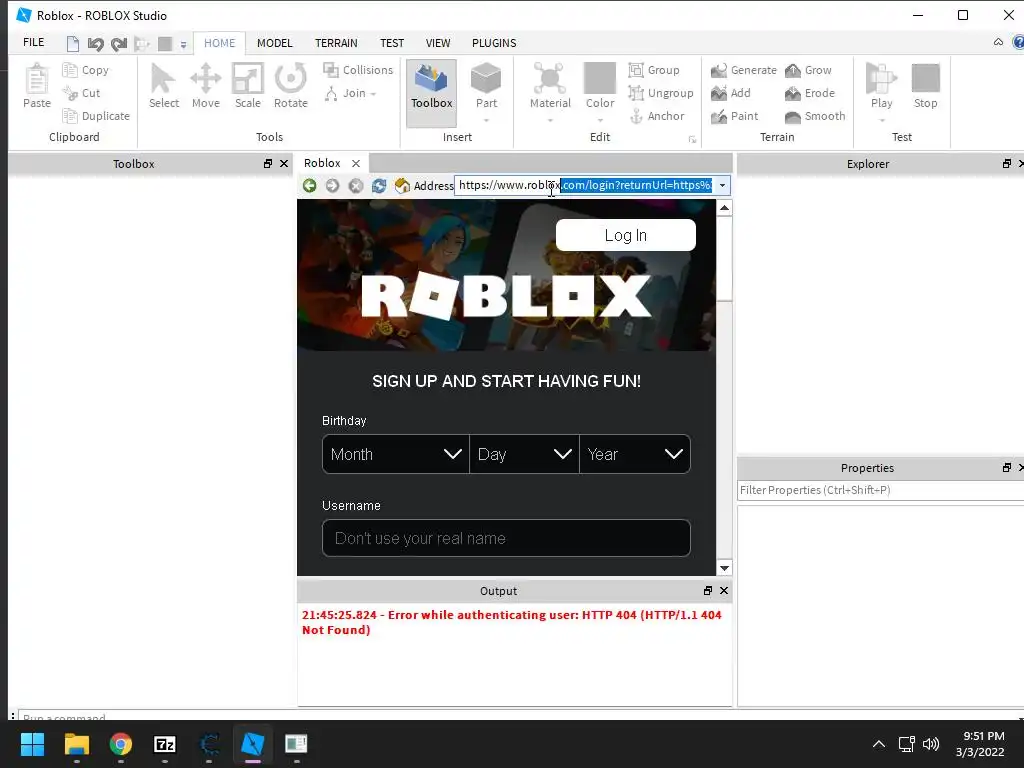Click Filter Properties search field

[880, 490]
